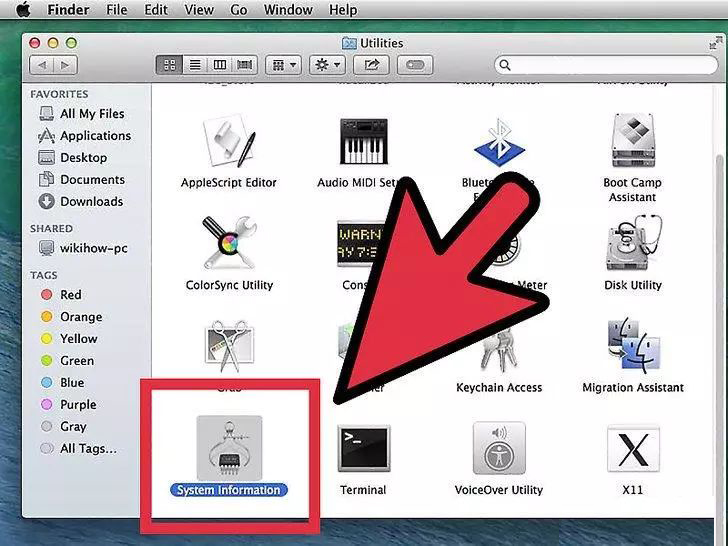This screenshot has height=546, width=728.
Task: Open the Window menu
Action: click(x=288, y=10)
